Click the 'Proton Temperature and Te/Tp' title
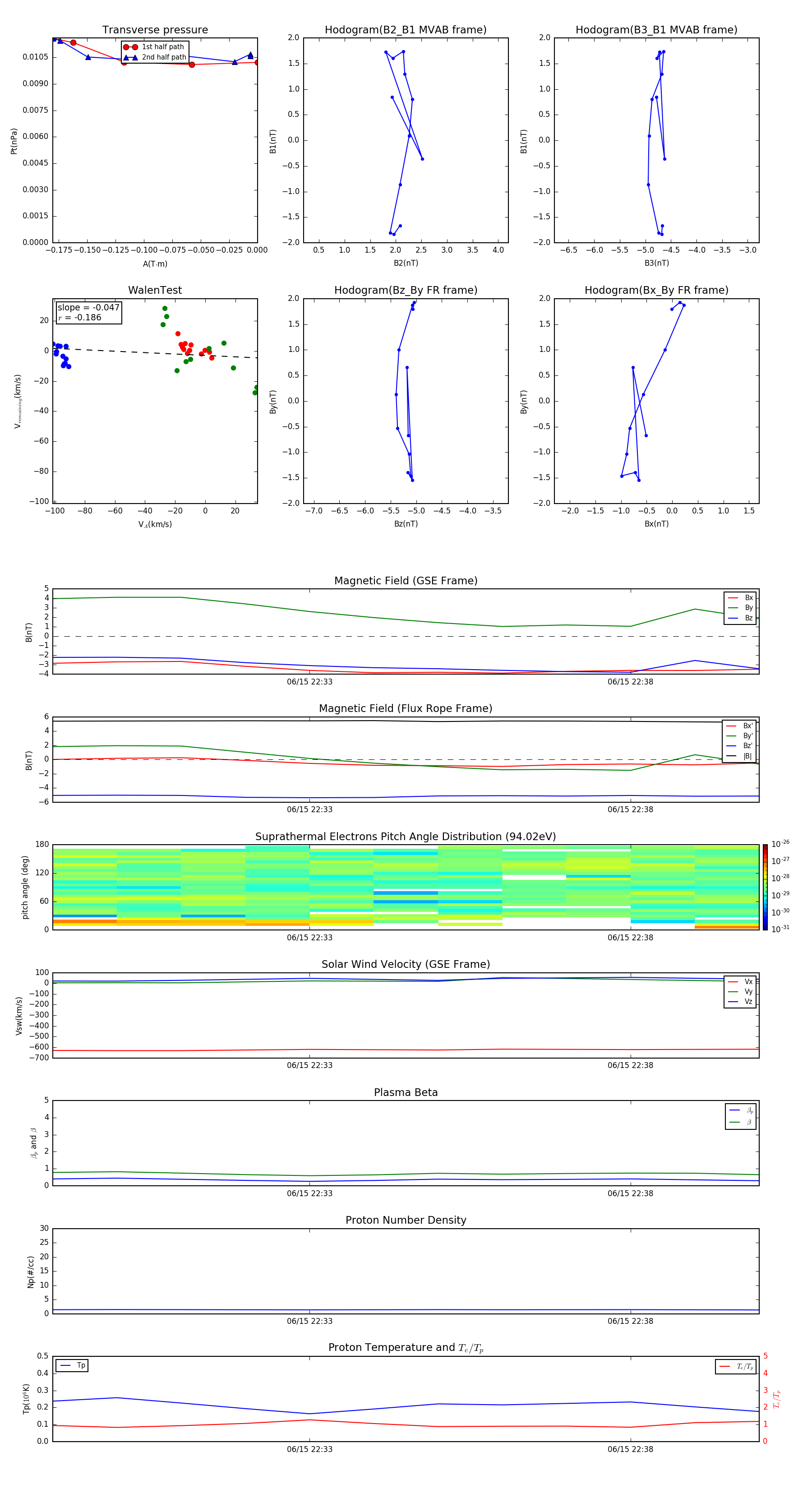The height and width of the screenshot is (1489, 812). click(x=406, y=1348)
